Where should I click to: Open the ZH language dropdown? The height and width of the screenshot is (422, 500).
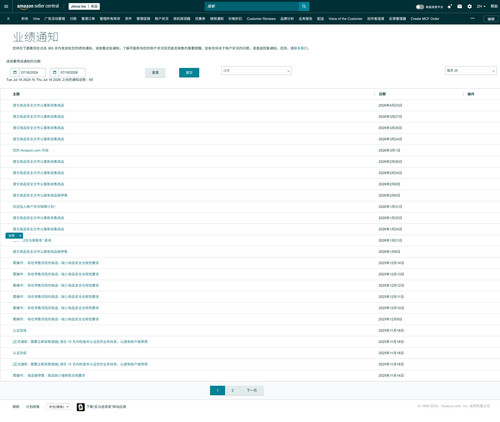[481, 6]
